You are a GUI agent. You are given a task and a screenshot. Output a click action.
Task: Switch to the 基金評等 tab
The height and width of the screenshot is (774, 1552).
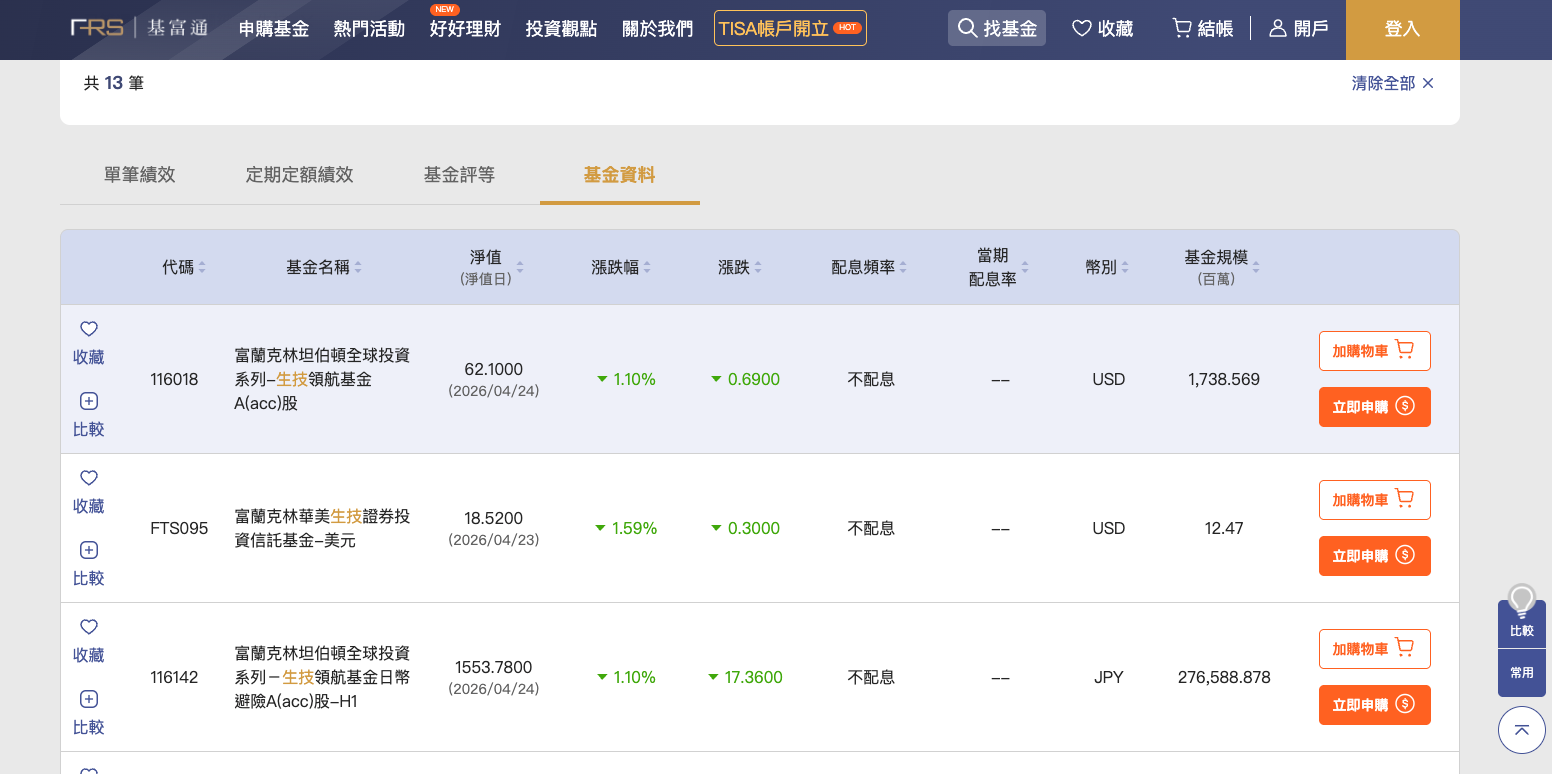point(460,175)
